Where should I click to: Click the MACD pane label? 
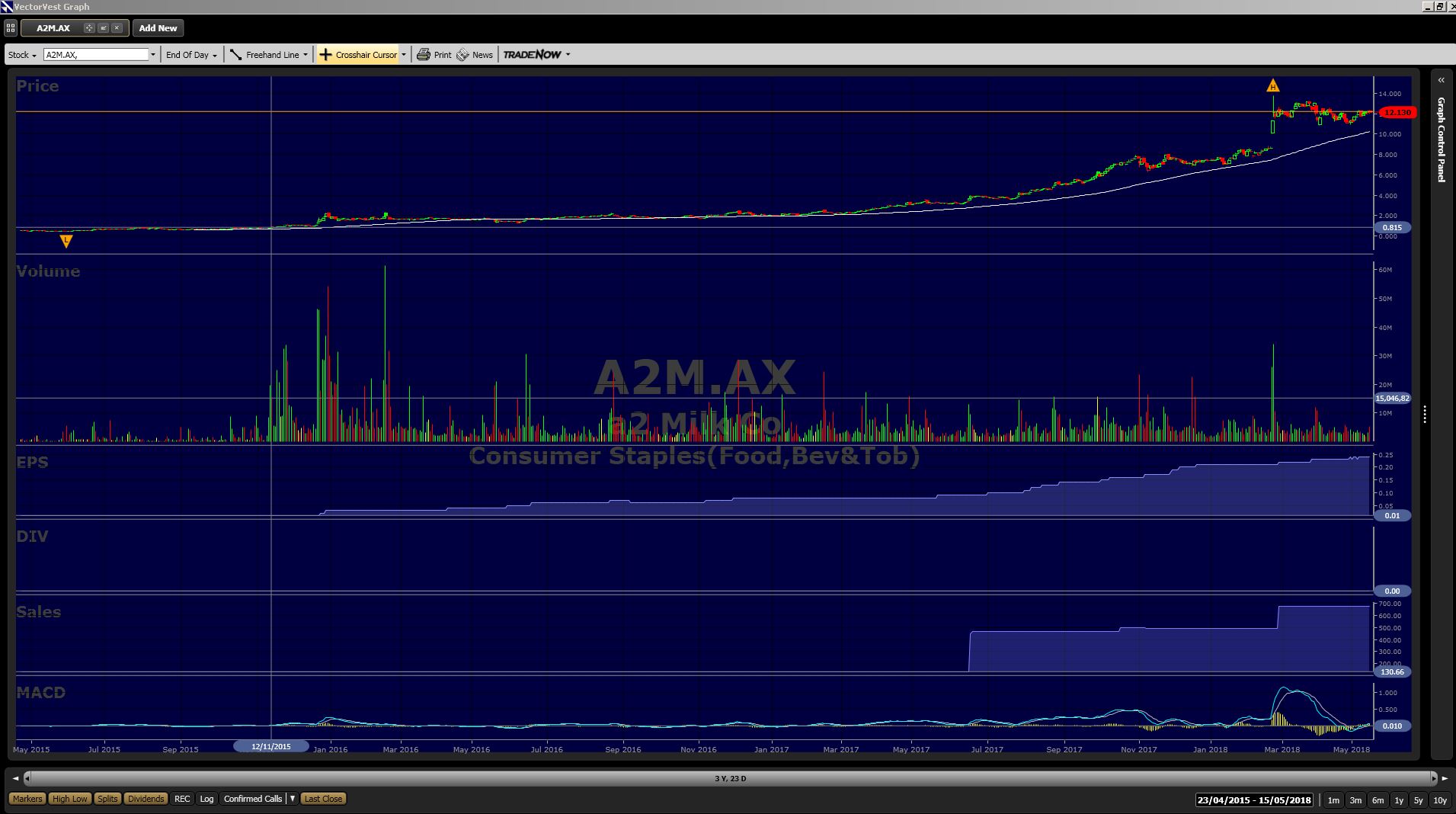click(40, 692)
